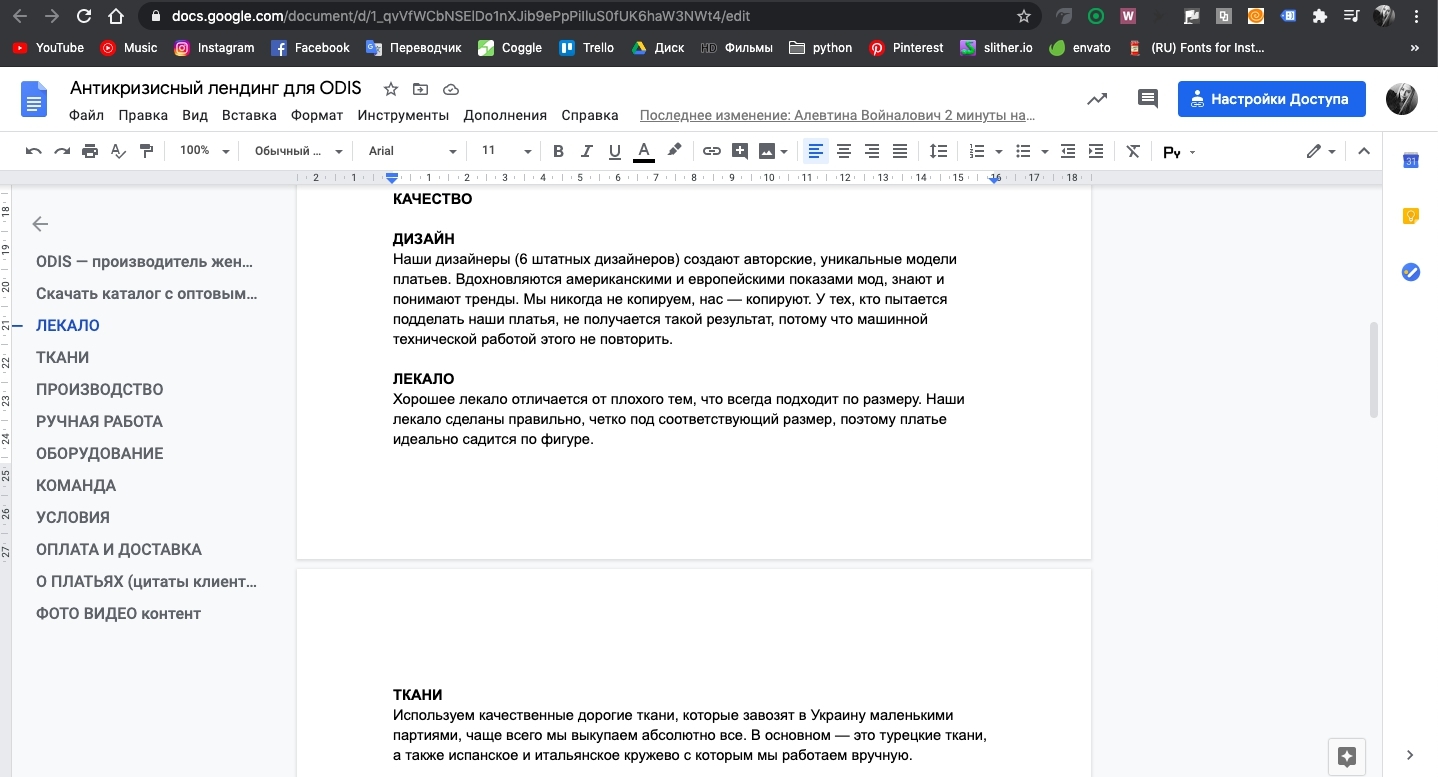Star the document title
Viewport: 1438px width, 777px height.
click(x=391, y=89)
